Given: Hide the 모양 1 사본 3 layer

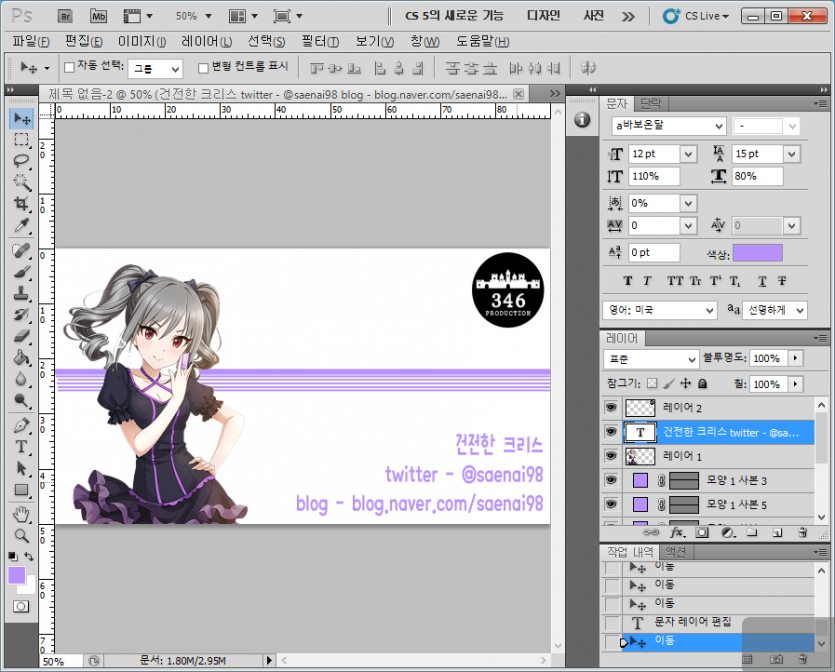Looking at the screenshot, I should pyautogui.click(x=611, y=480).
